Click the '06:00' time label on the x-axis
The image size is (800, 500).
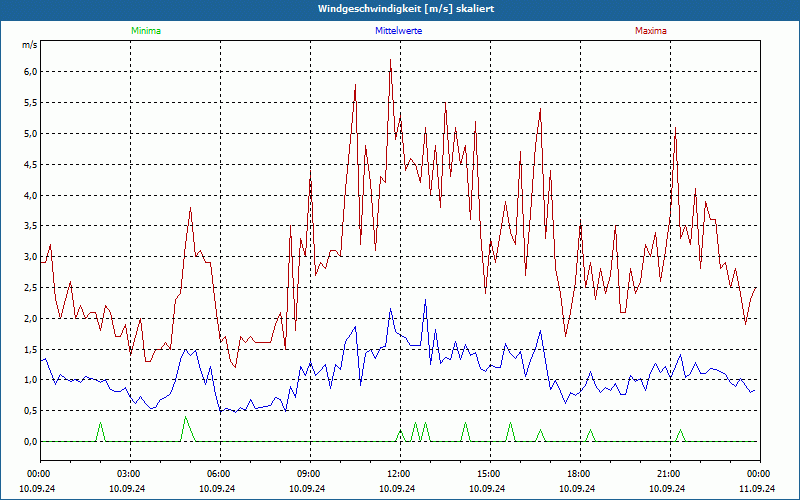[x=220, y=474]
